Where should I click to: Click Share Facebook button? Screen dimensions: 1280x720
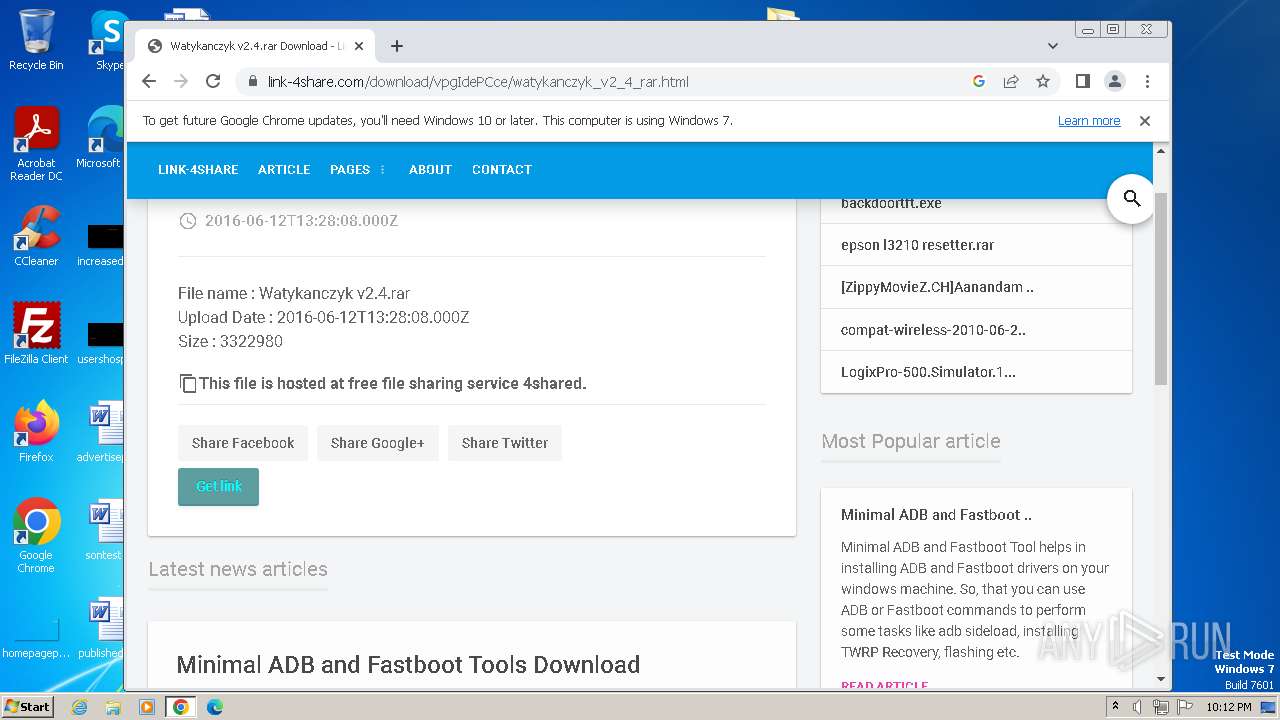(x=243, y=443)
